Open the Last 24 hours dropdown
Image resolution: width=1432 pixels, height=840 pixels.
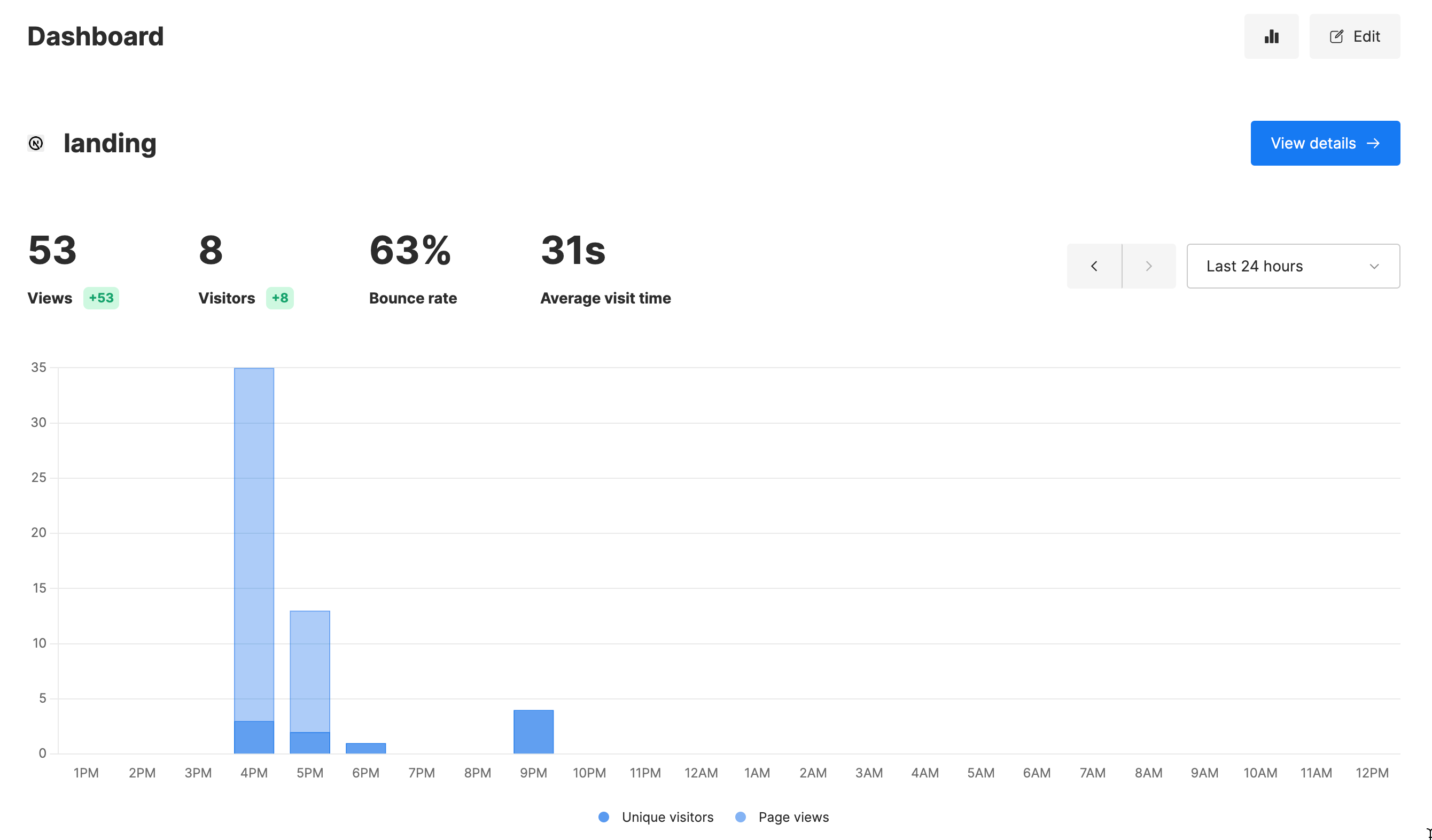1292,266
